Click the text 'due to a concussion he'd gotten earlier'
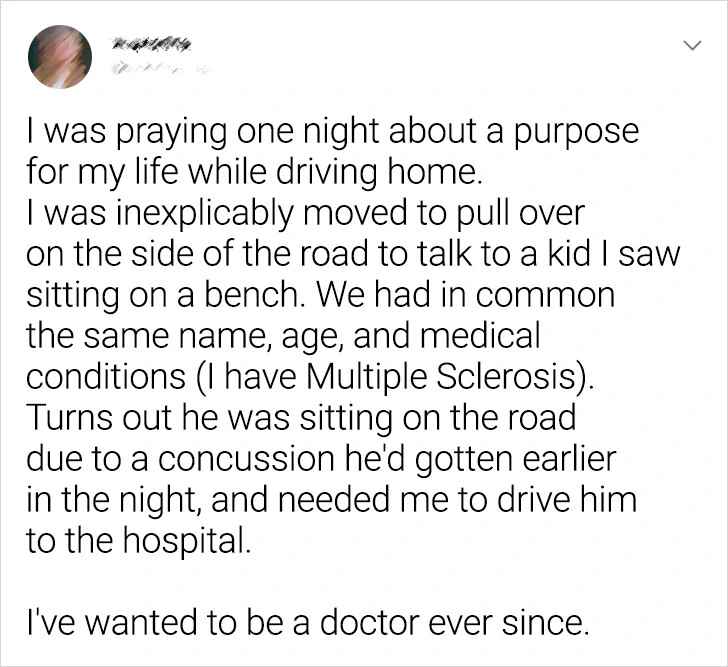Image resolution: width=728 pixels, height=667 pixels. pyautogui.click(x=320, y=459)
